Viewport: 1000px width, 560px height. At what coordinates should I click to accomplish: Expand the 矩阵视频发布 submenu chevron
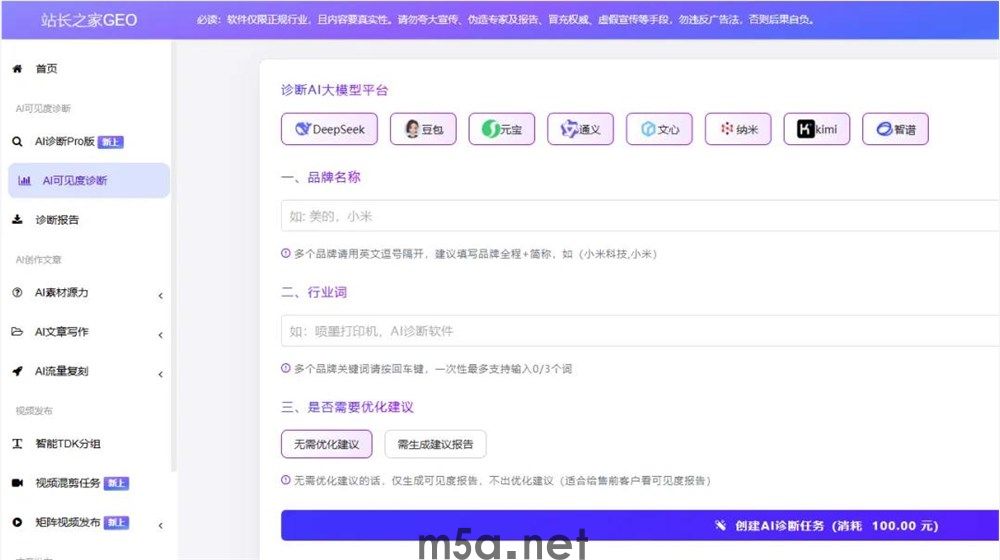tap(161, 526)
